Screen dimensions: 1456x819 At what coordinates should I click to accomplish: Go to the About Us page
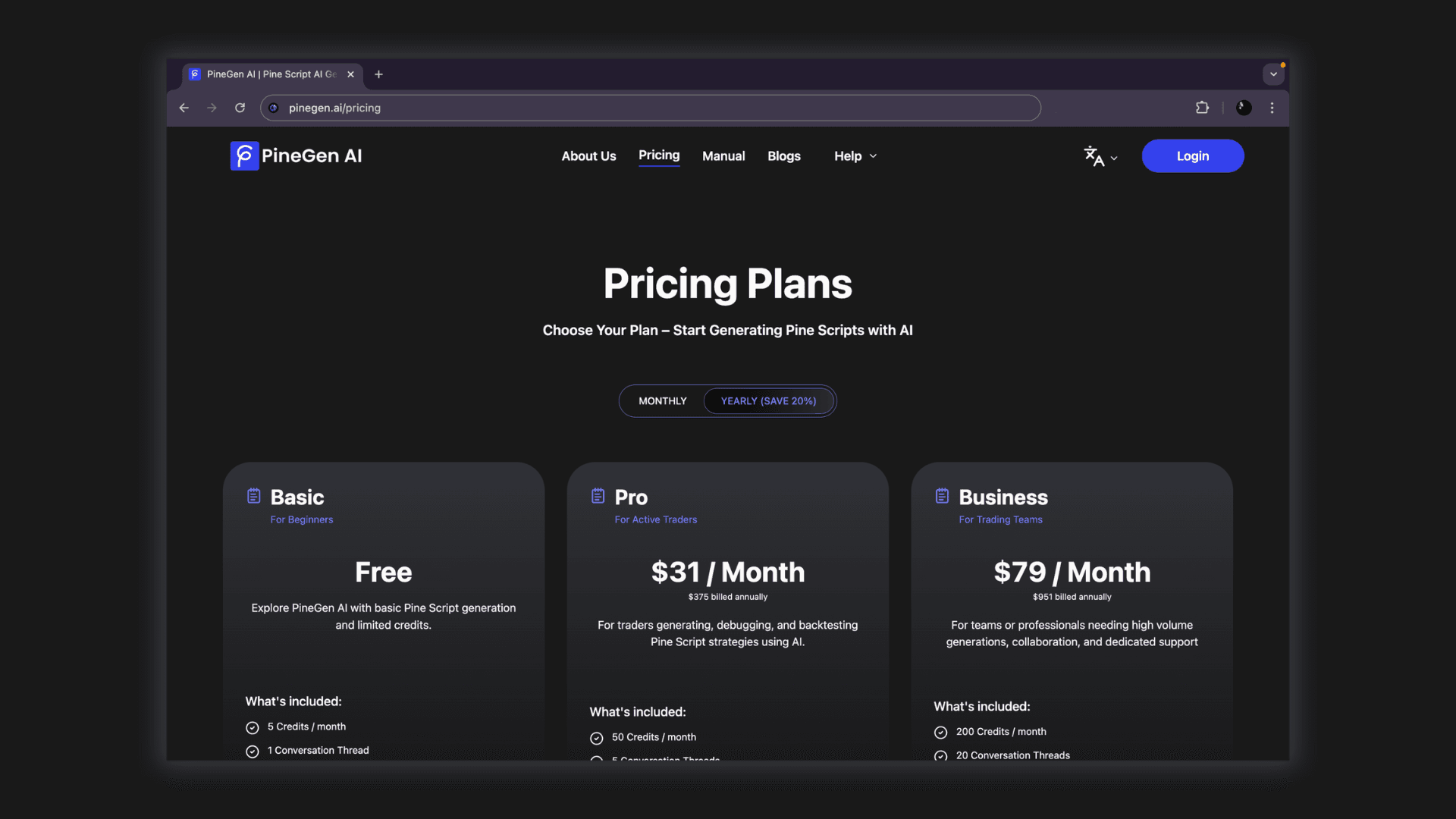coord(588,156)
